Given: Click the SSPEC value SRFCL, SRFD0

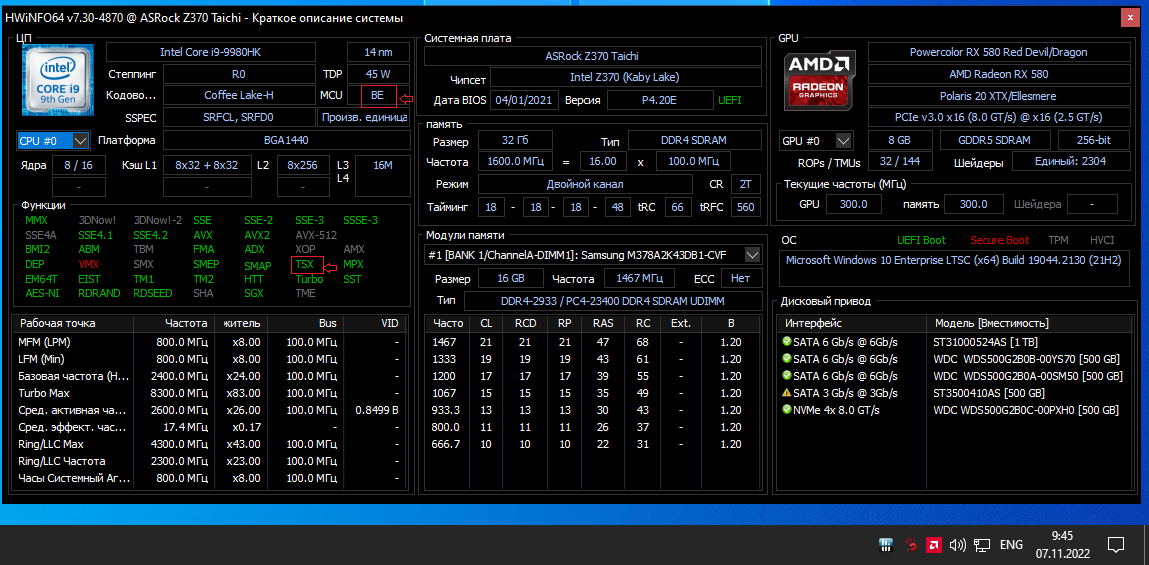Looking at the screenshot, I should (x=240, y=117).
